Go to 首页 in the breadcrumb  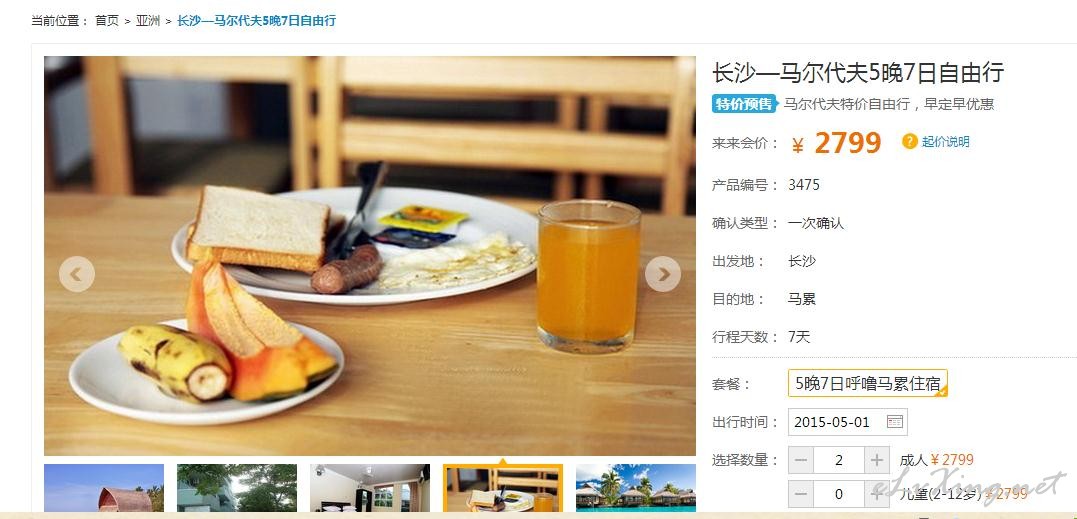(106, 21)
